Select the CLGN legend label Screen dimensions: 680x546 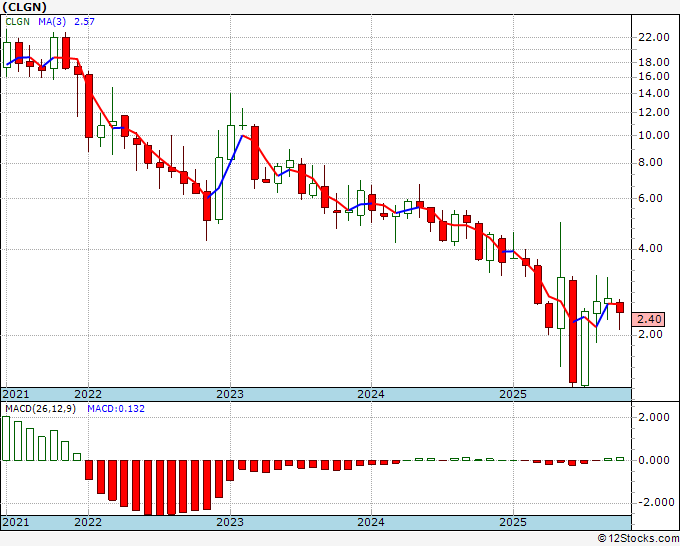[18, 21]
